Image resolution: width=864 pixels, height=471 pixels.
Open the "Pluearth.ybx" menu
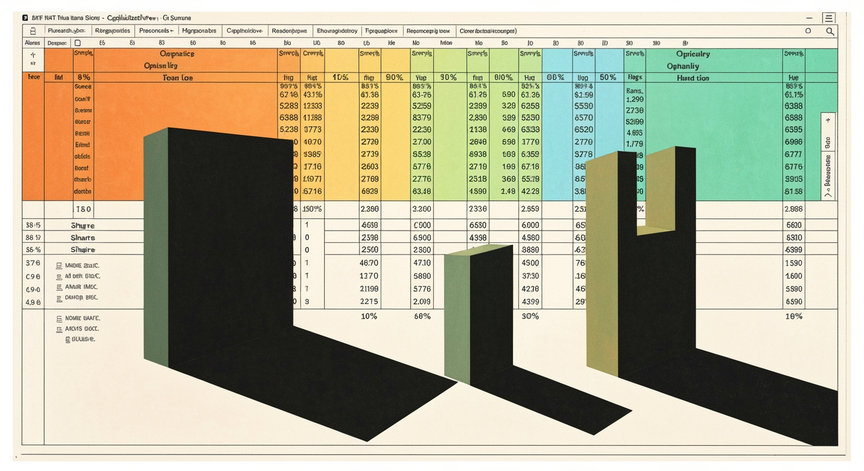66,31
